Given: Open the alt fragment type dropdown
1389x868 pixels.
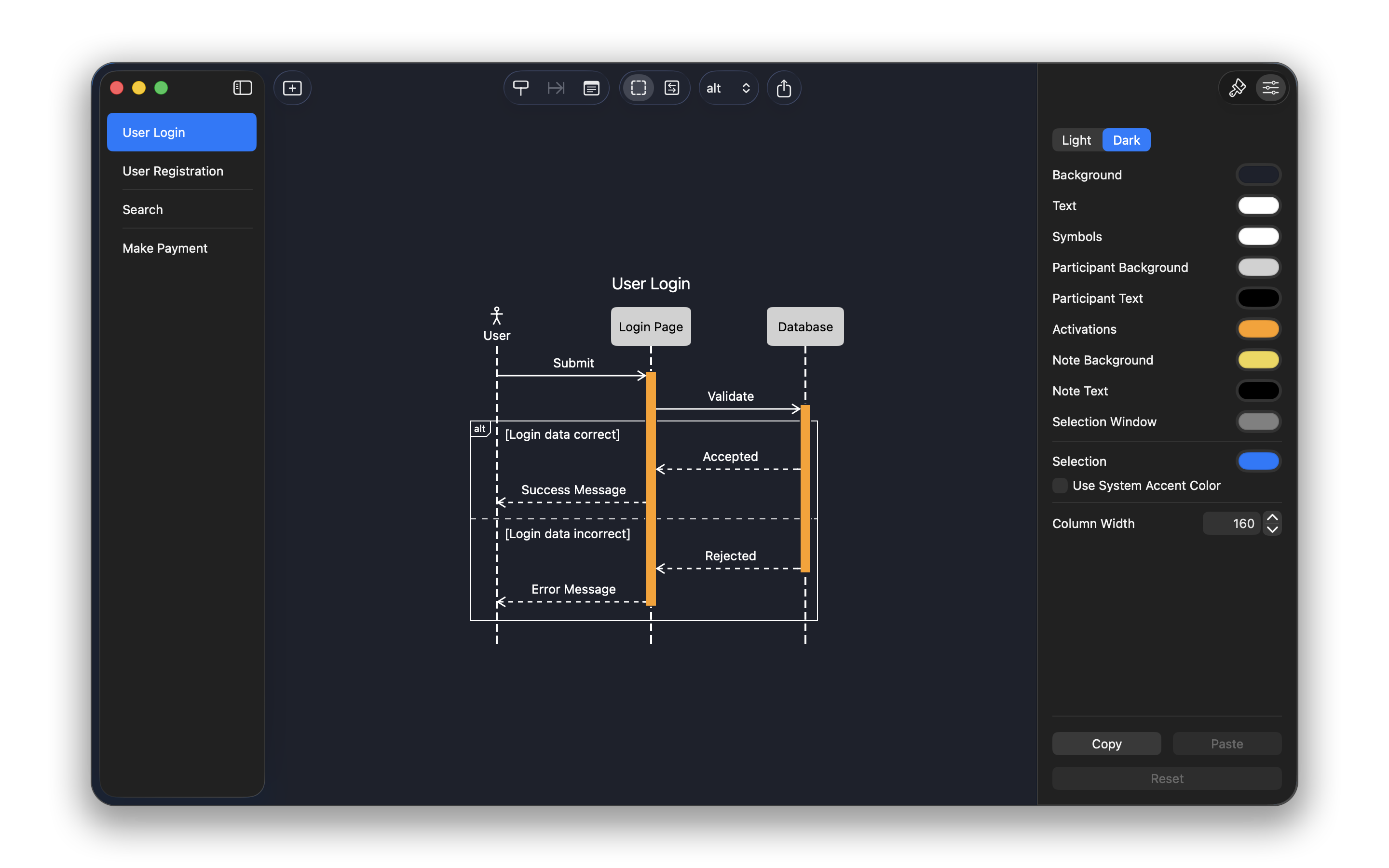Looking at the screenshot, I should coord(728,88).
